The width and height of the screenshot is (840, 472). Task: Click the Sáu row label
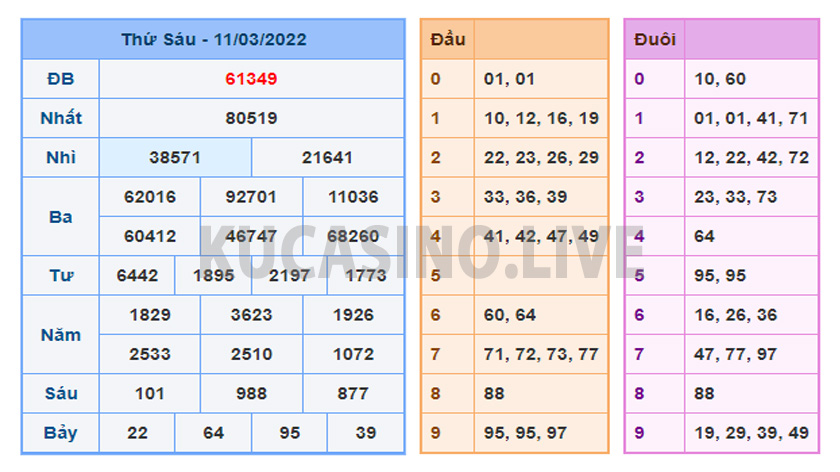[61, 394]
